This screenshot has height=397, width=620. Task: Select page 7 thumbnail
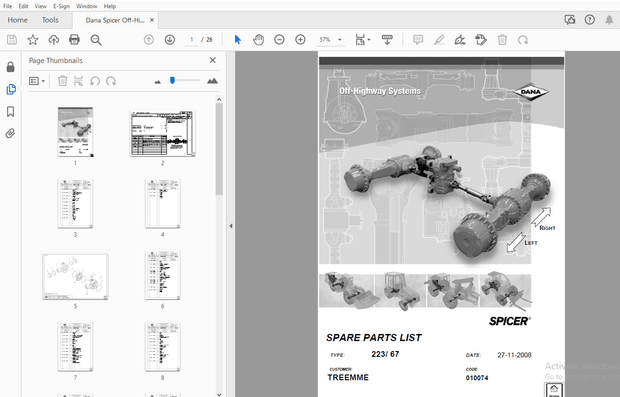click(75, 346)
